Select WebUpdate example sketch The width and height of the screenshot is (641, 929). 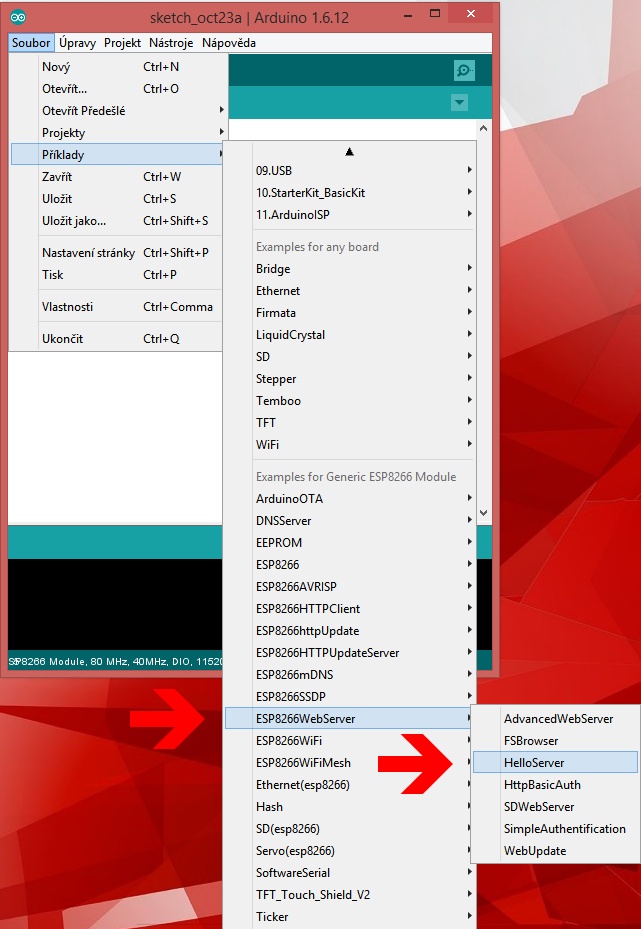pyautogui.click(x=535, y=851)
